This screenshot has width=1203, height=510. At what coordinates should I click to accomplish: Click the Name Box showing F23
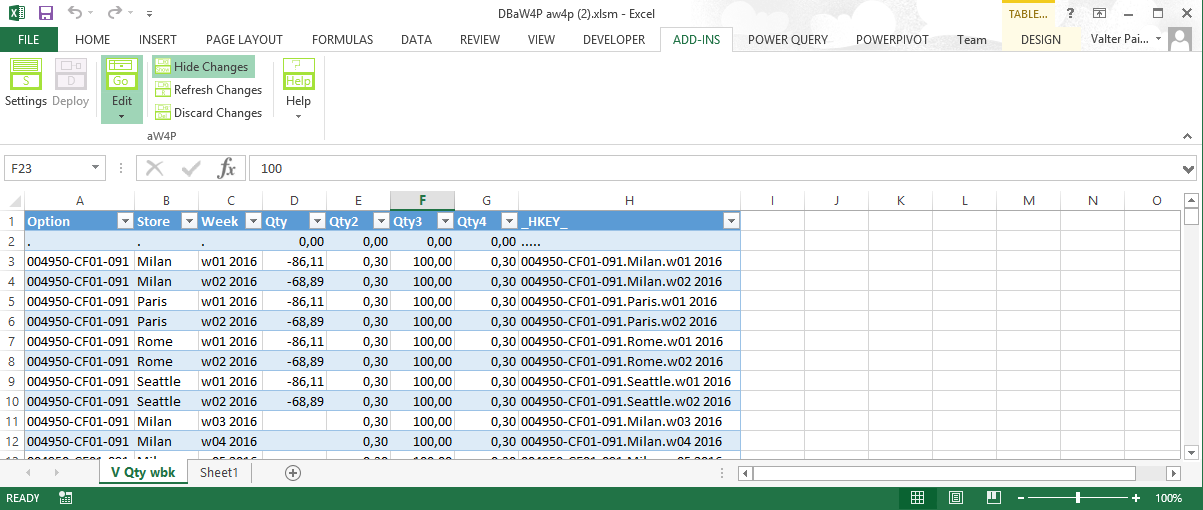47,168
